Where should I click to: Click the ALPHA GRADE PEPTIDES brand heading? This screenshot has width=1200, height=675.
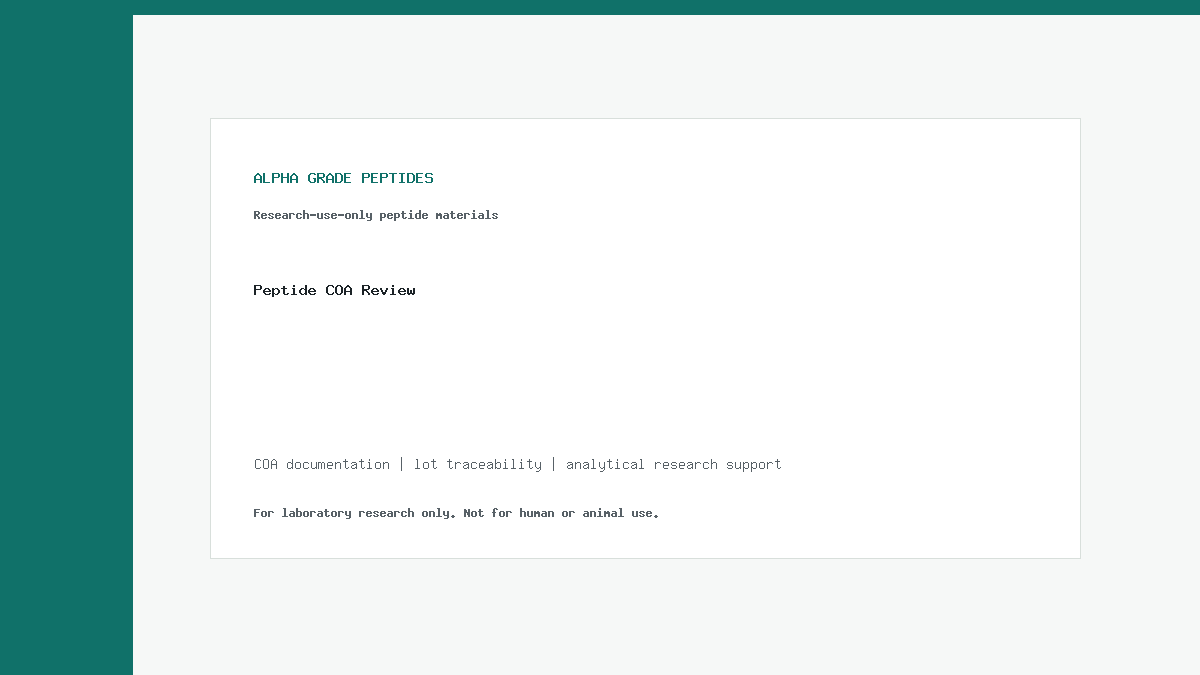point(343,178)
